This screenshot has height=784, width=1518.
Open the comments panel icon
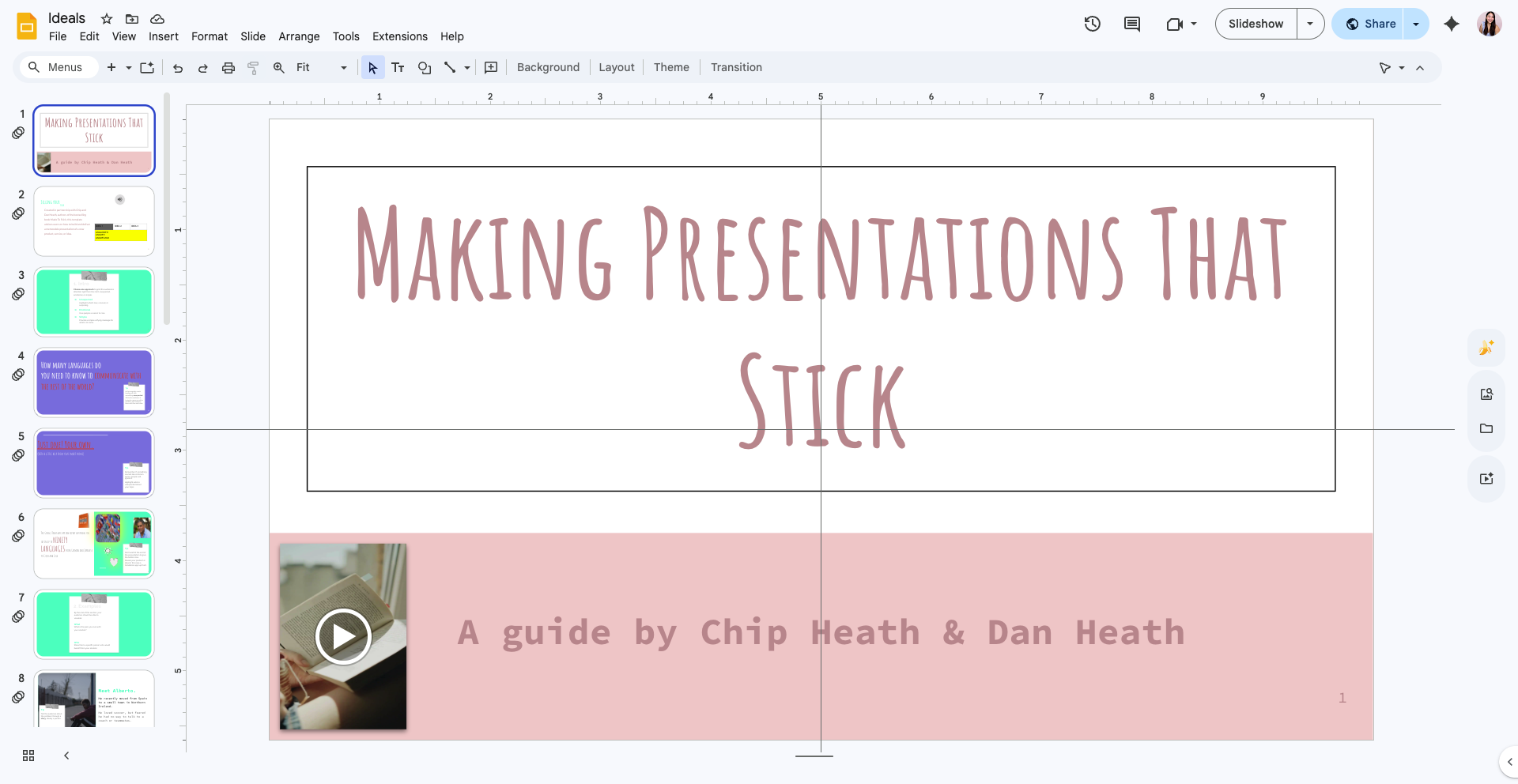click(x=1131, y=24)
